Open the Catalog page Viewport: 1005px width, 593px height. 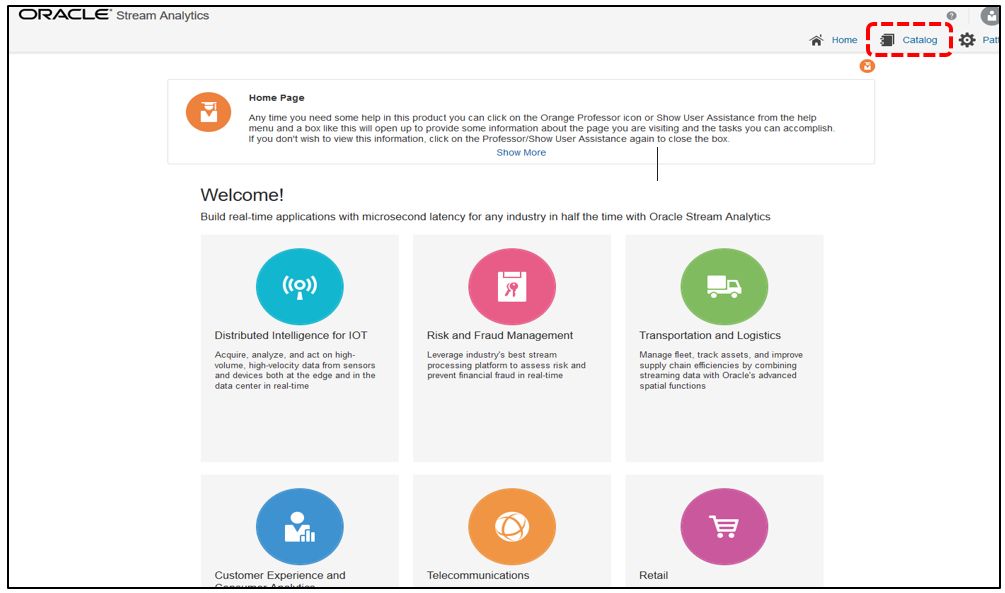919,40
